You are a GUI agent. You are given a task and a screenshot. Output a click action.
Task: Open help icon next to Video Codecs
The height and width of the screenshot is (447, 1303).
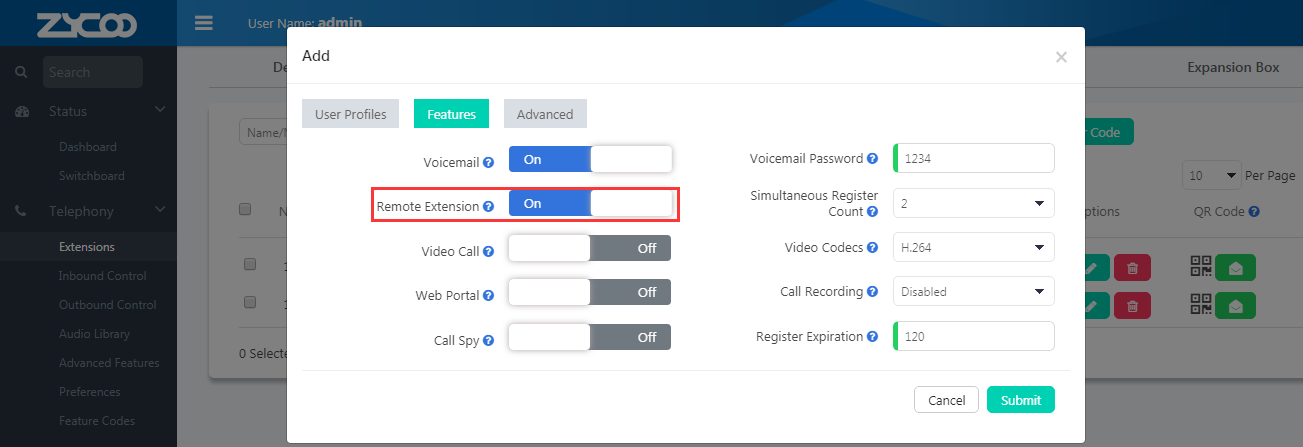[x=872, y=247]
